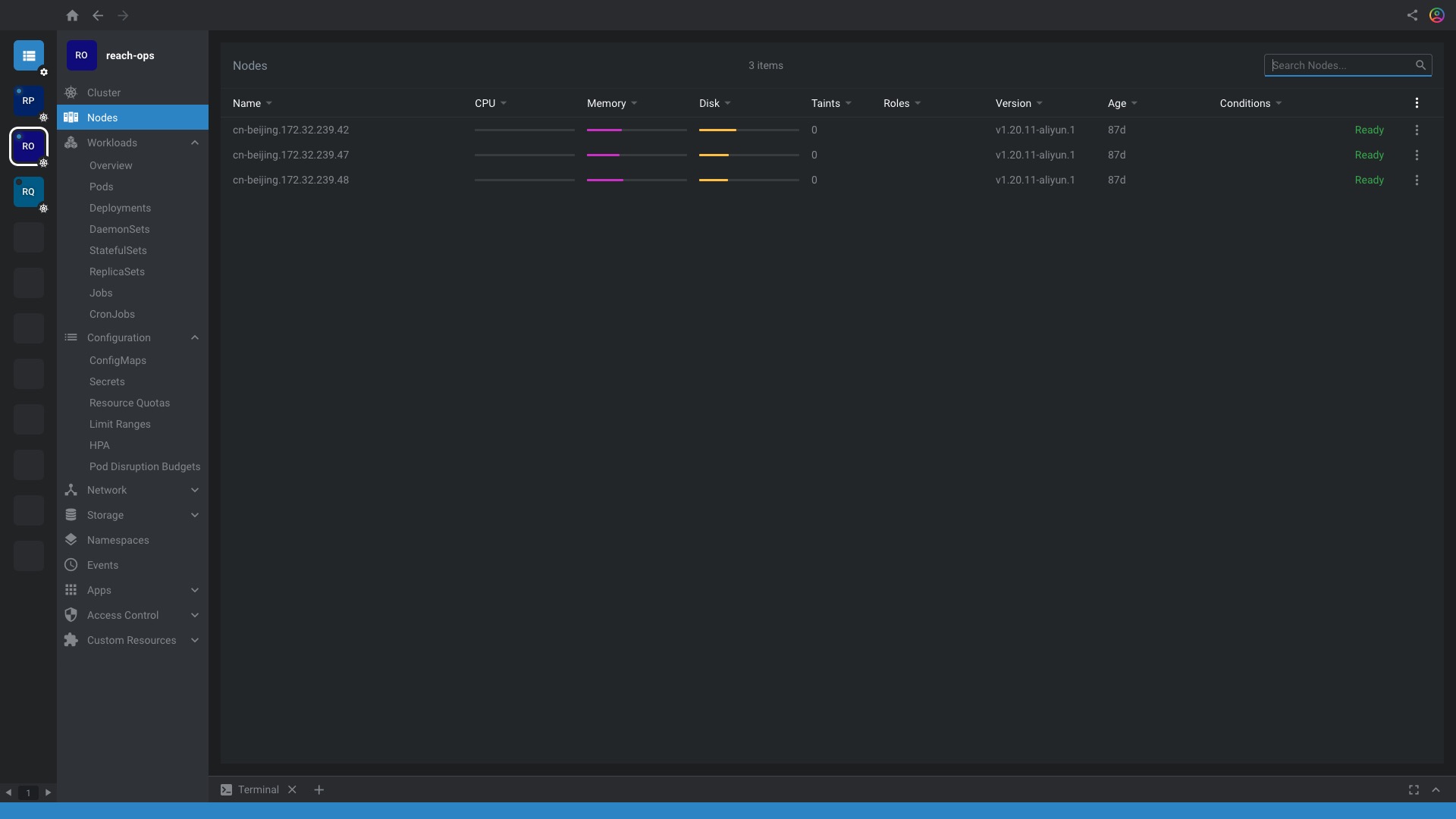The image size is (1456, 819).
Task: Collapse the Workloads section
Action: point(195,143)
